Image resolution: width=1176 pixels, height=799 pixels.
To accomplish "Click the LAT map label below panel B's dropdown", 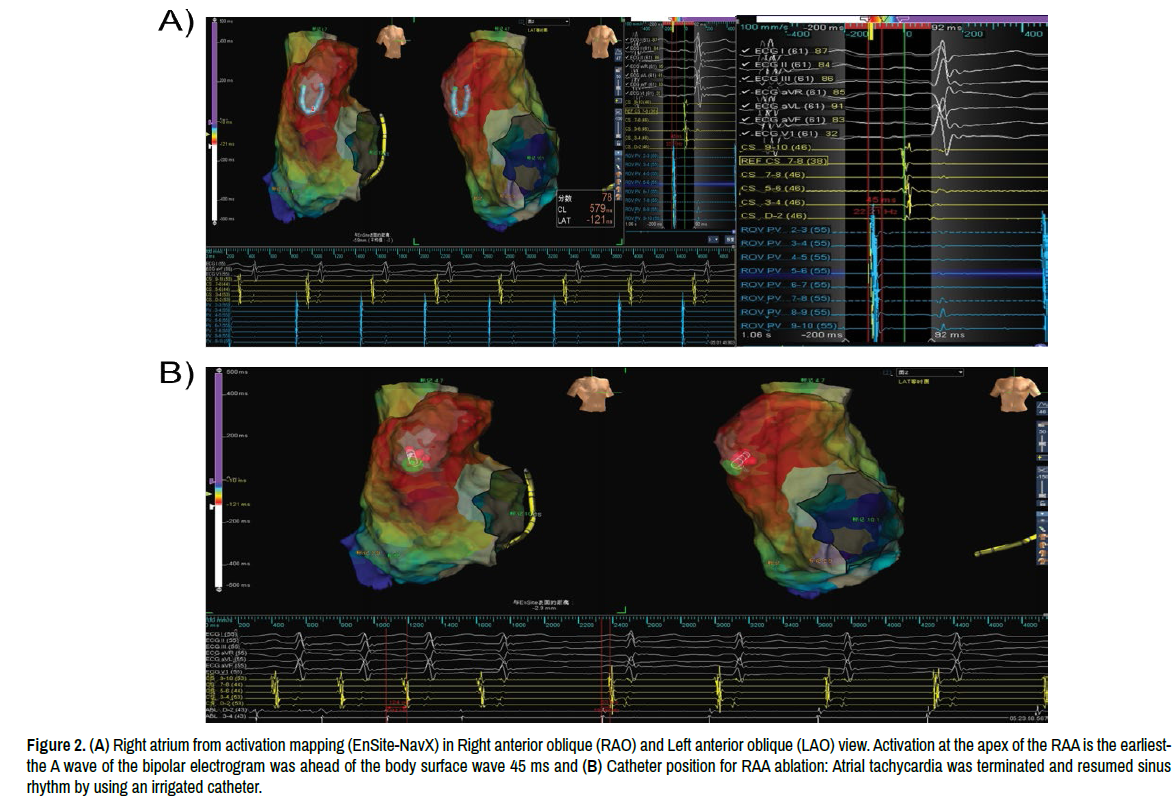I will click(x=914, y=382).
